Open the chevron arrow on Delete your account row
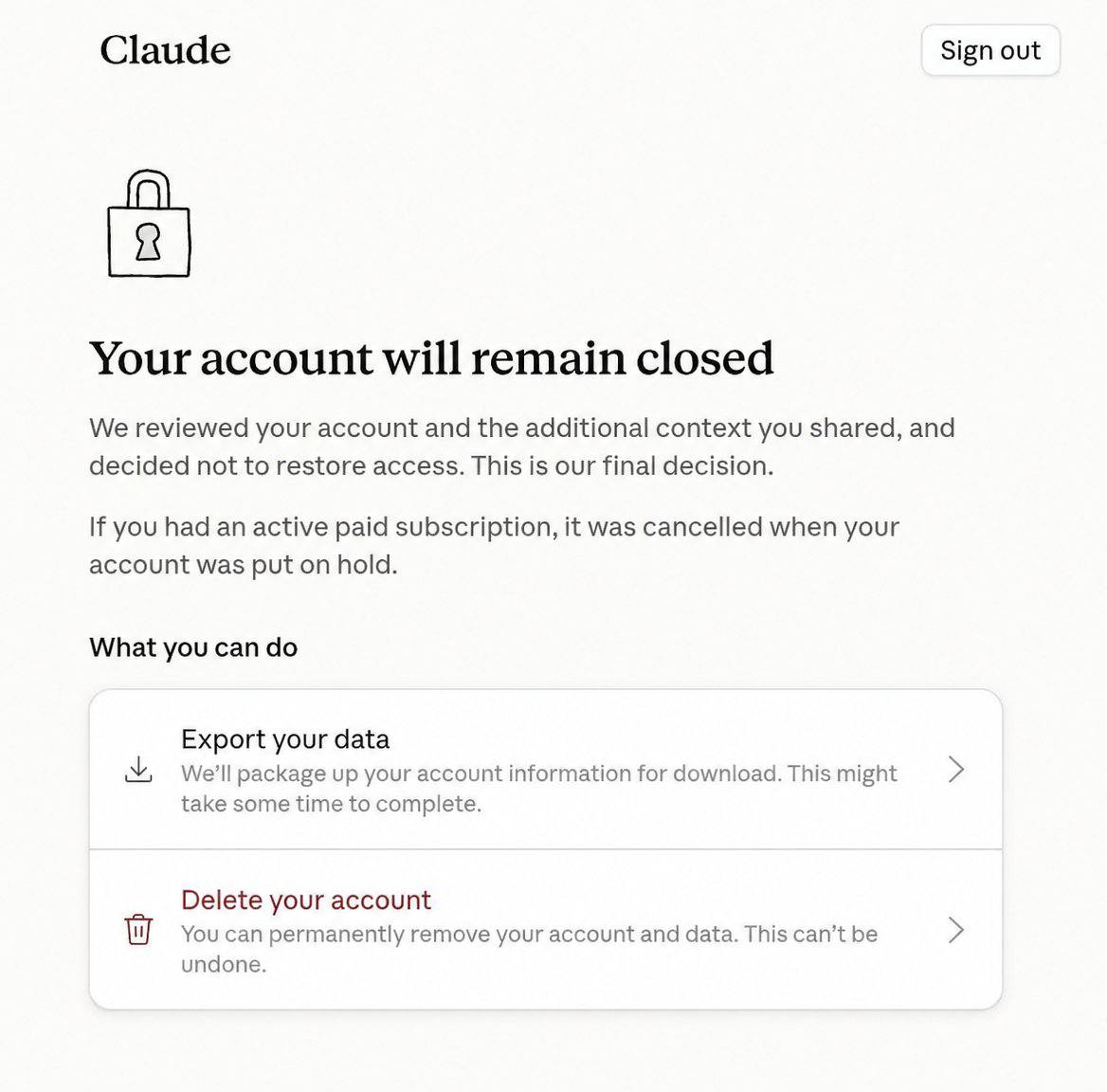 click(x=956, y=930)
